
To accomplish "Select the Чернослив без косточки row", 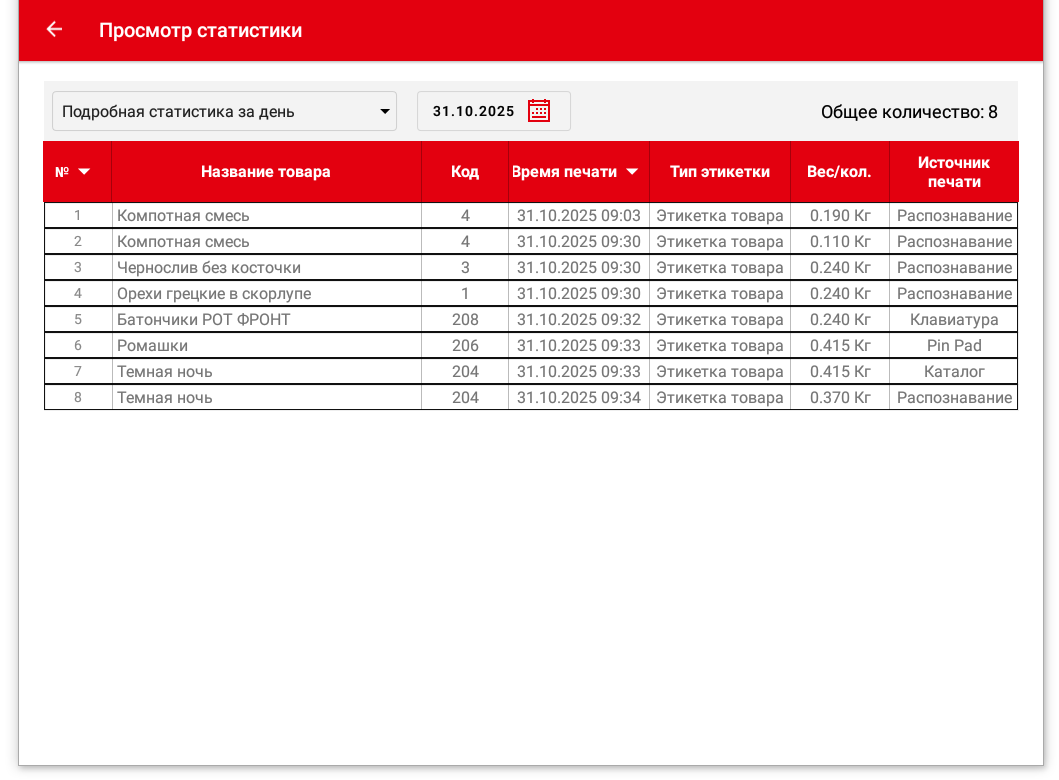I will point(209,268).
